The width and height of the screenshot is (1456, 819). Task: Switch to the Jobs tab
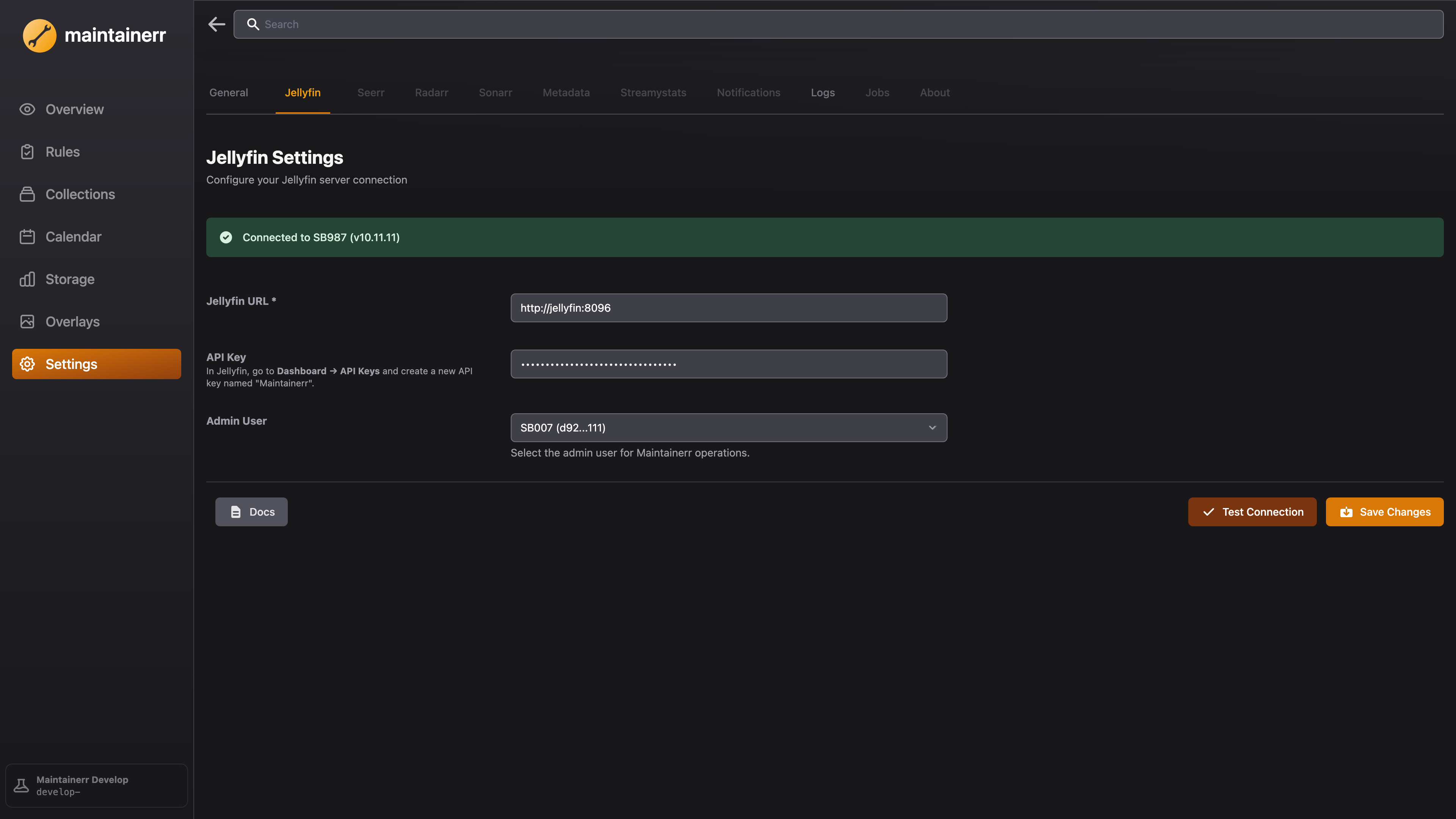(877, 93)
